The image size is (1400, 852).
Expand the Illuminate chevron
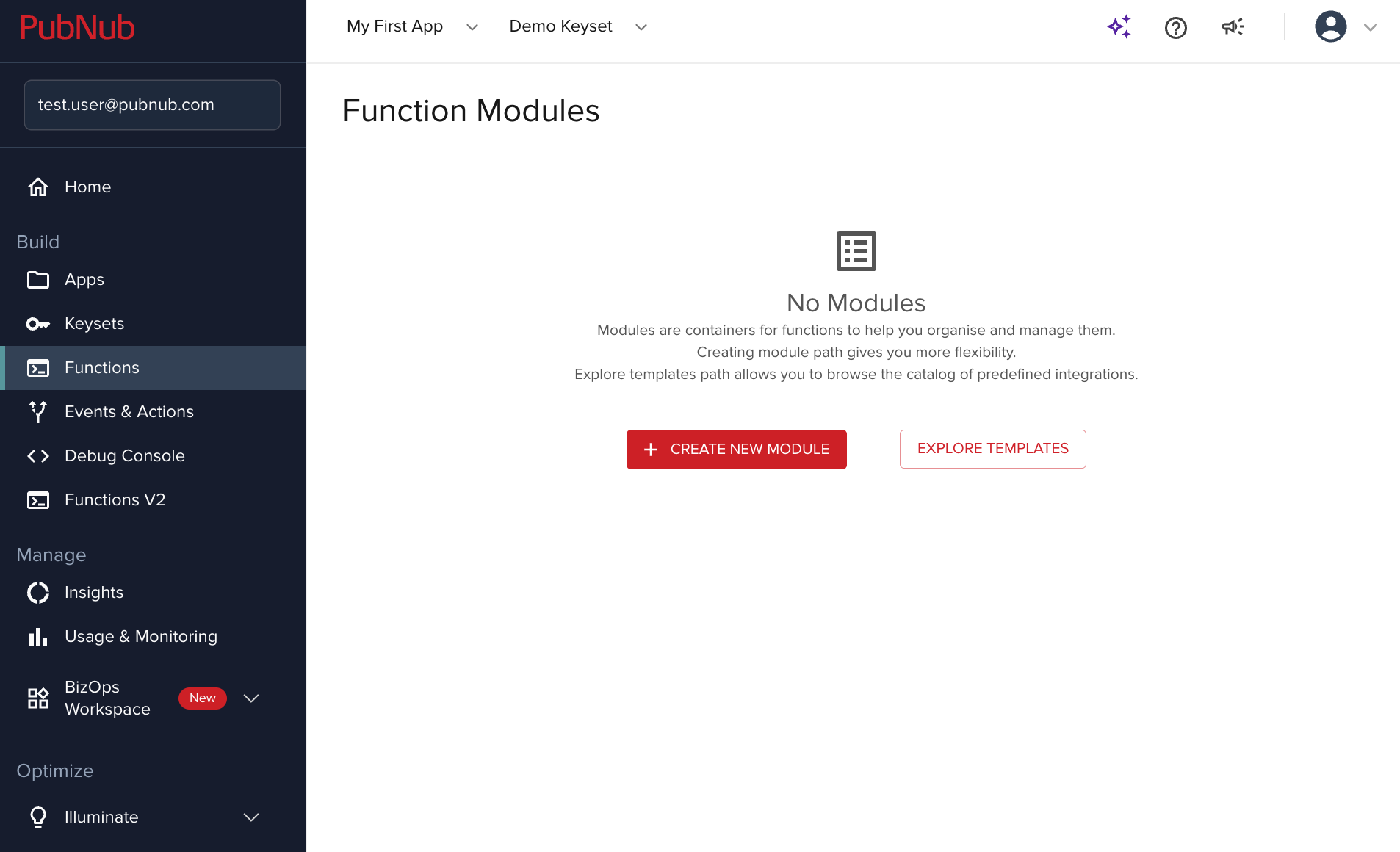(251, 817)
